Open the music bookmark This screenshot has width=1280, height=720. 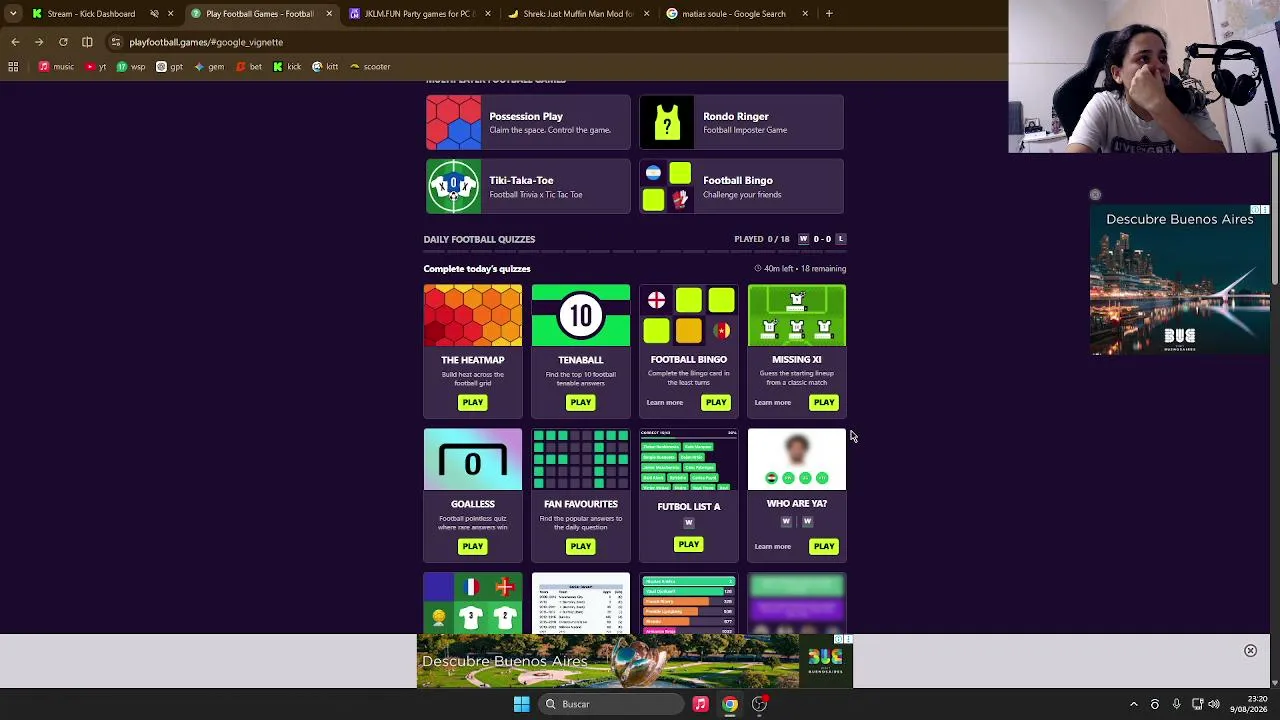pyautogui.click(x=56, y=67)
